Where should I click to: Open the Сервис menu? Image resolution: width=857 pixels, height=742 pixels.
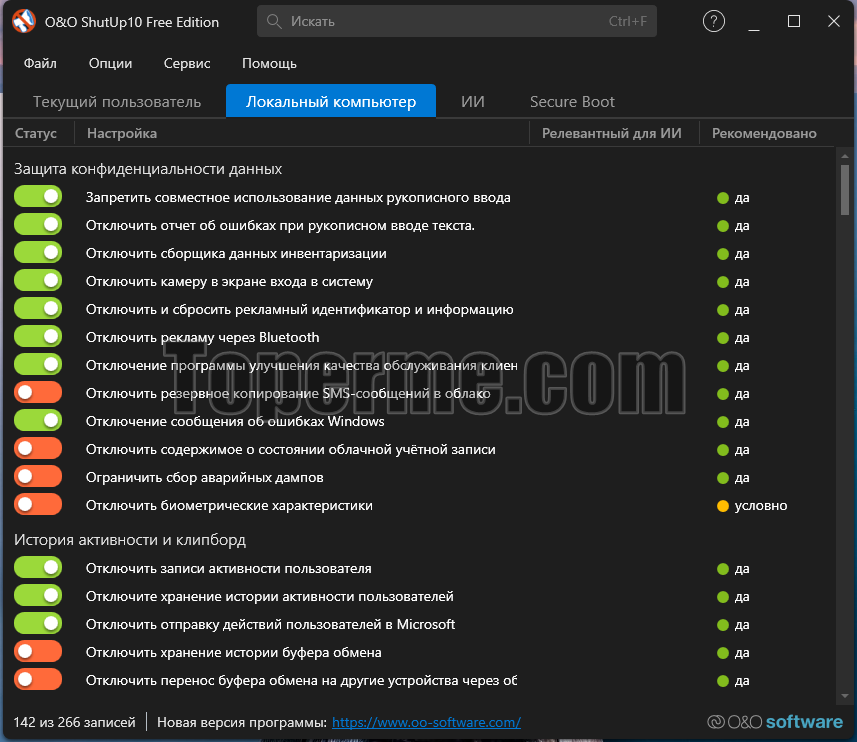click(187, 63)
